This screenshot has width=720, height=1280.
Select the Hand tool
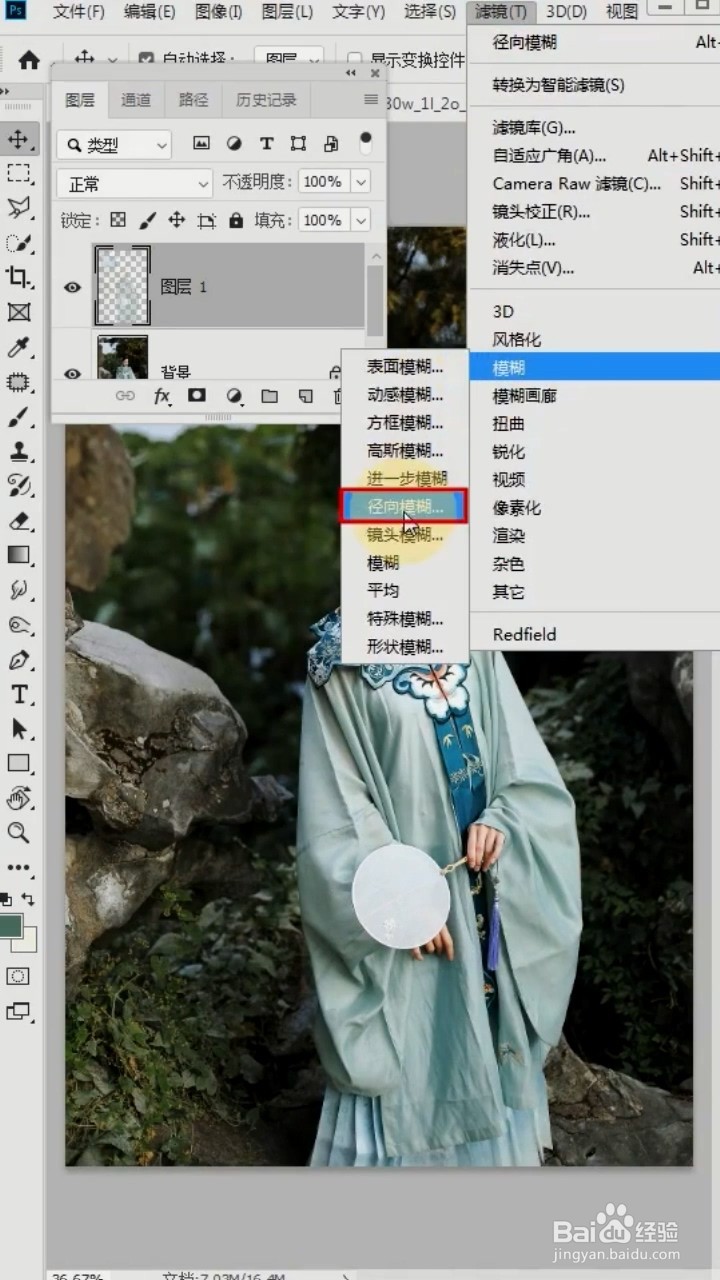pos(19,798)
